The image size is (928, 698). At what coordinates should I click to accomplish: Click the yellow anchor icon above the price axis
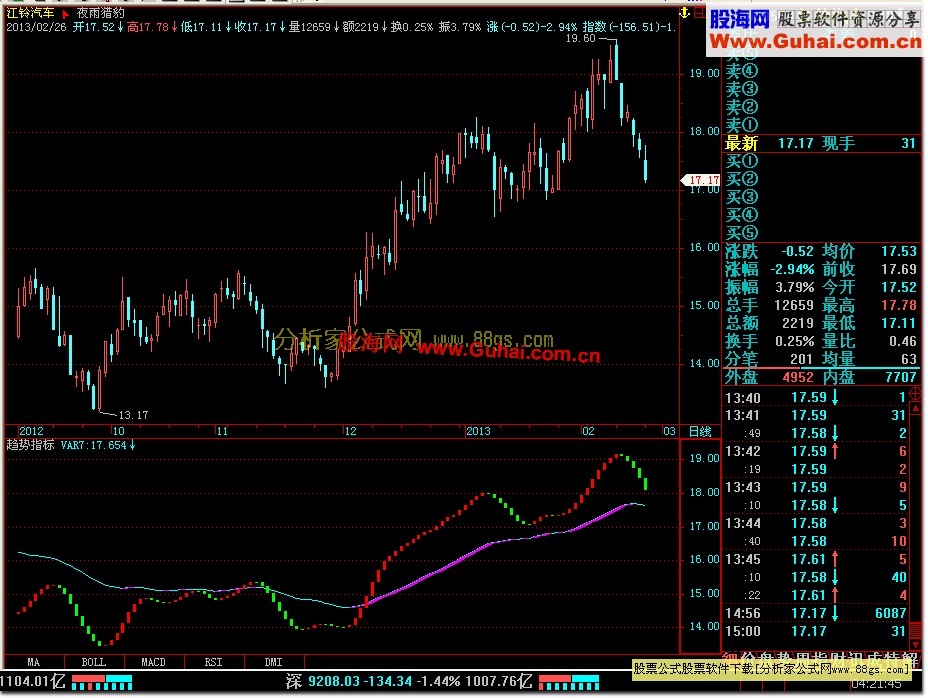tap(685, 12)
